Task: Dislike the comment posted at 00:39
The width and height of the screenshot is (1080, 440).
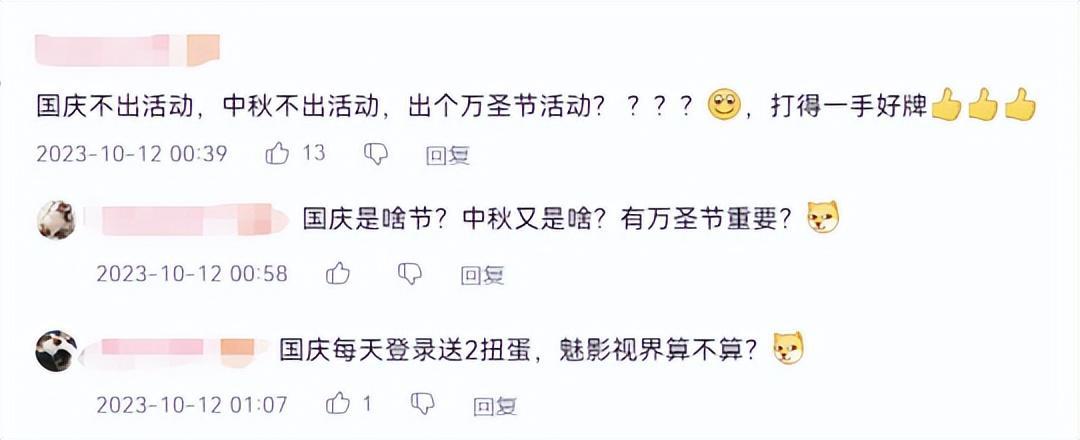Action: tap(375, 154)
